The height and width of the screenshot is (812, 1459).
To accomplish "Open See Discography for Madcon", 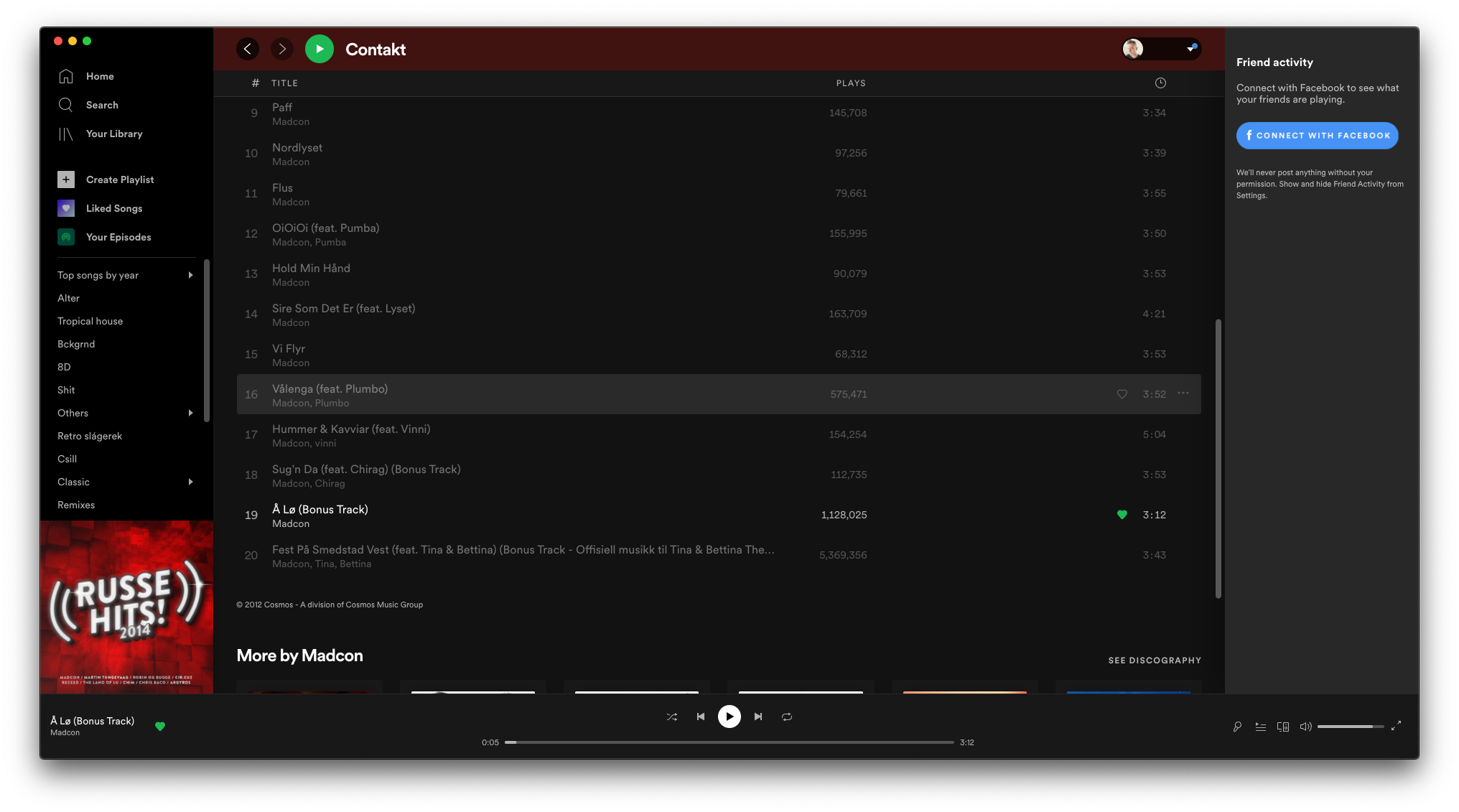I will click(1155, 660).
